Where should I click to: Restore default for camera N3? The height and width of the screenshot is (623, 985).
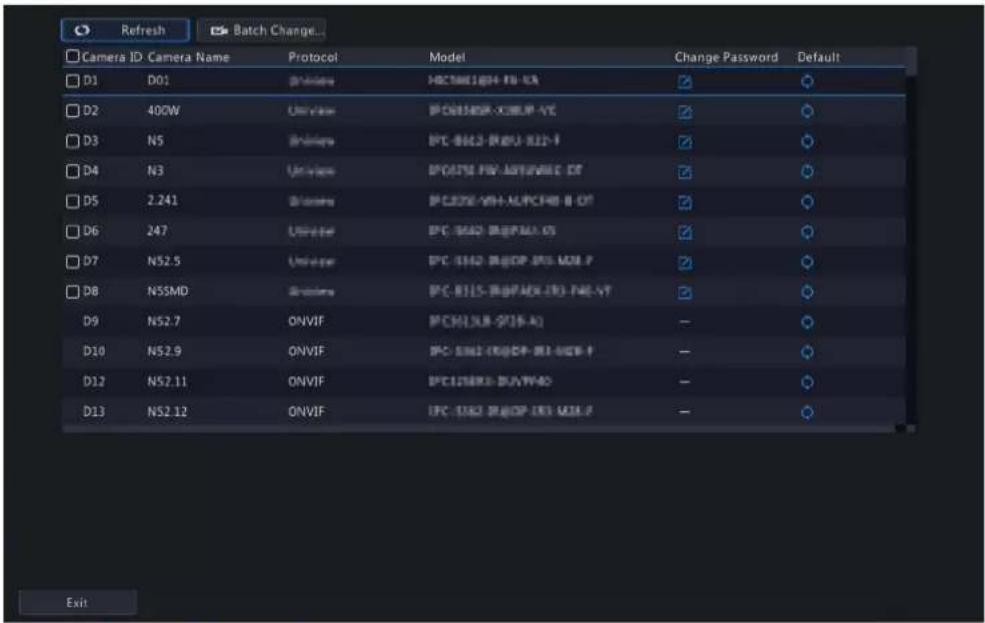coord(807,171)
